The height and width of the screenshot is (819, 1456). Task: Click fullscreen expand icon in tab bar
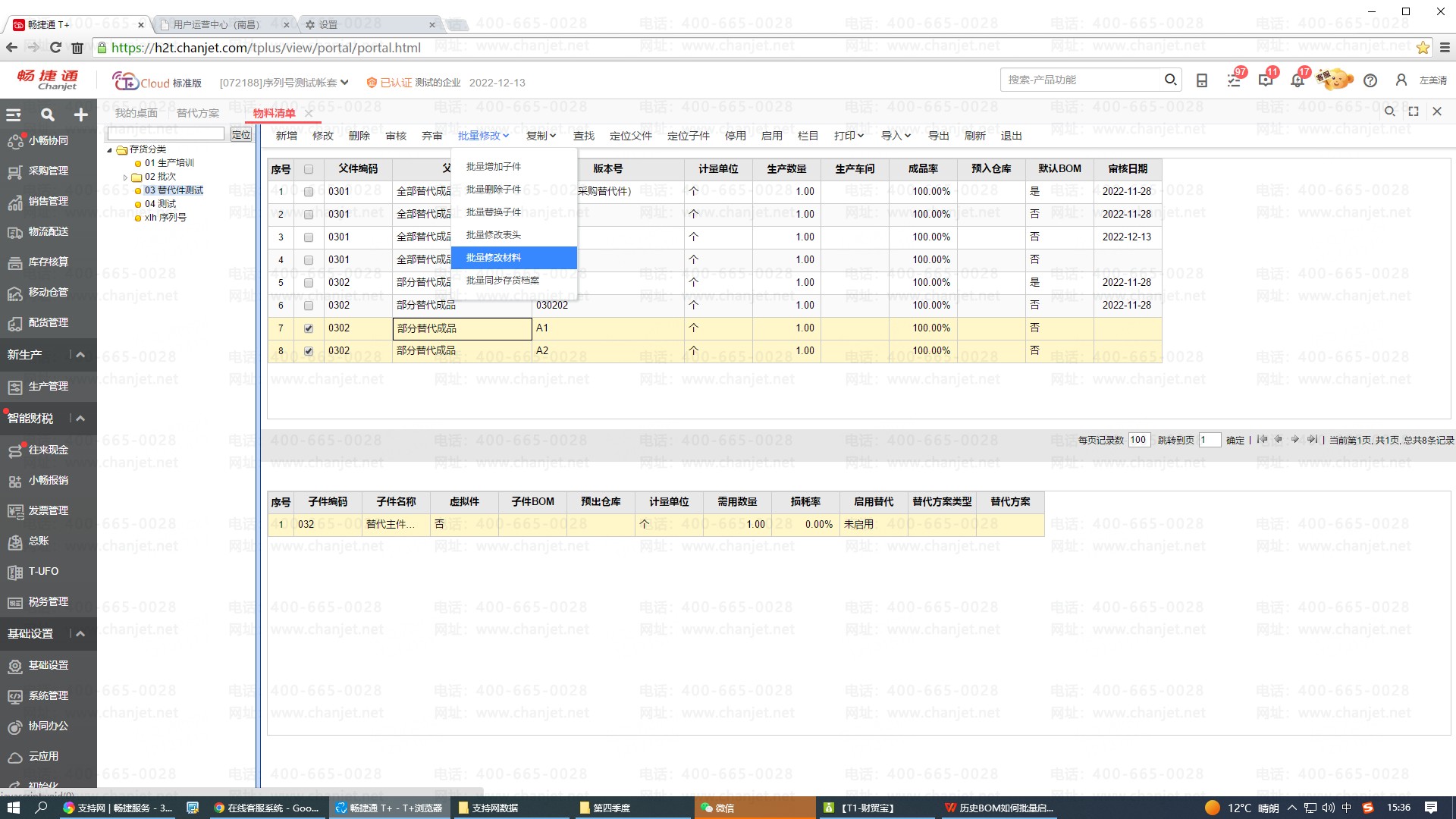coord(1414,111)
